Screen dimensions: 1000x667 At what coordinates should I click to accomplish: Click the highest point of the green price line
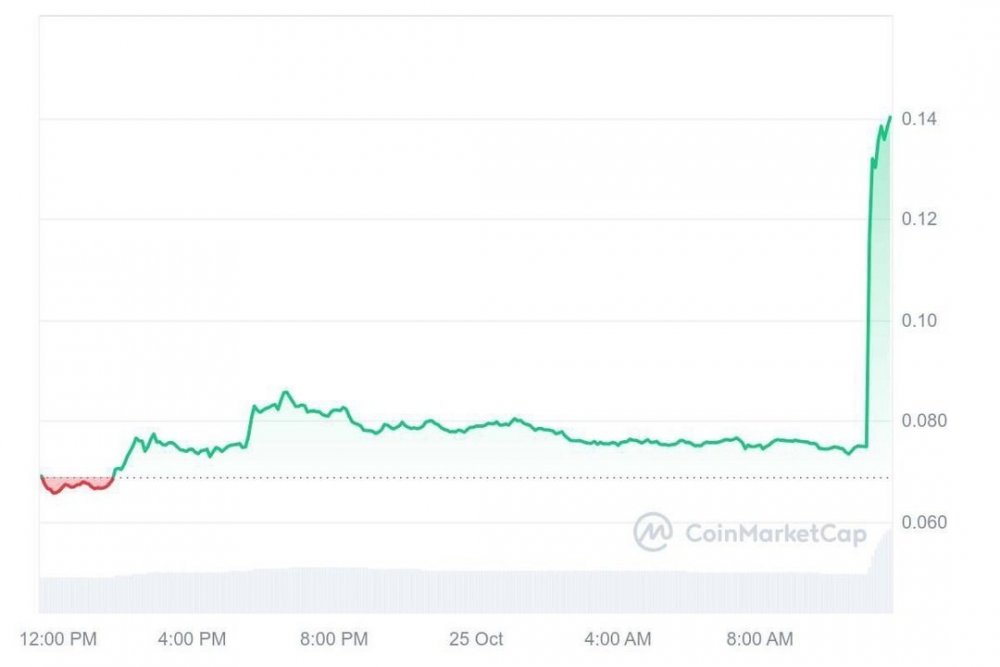889,118
